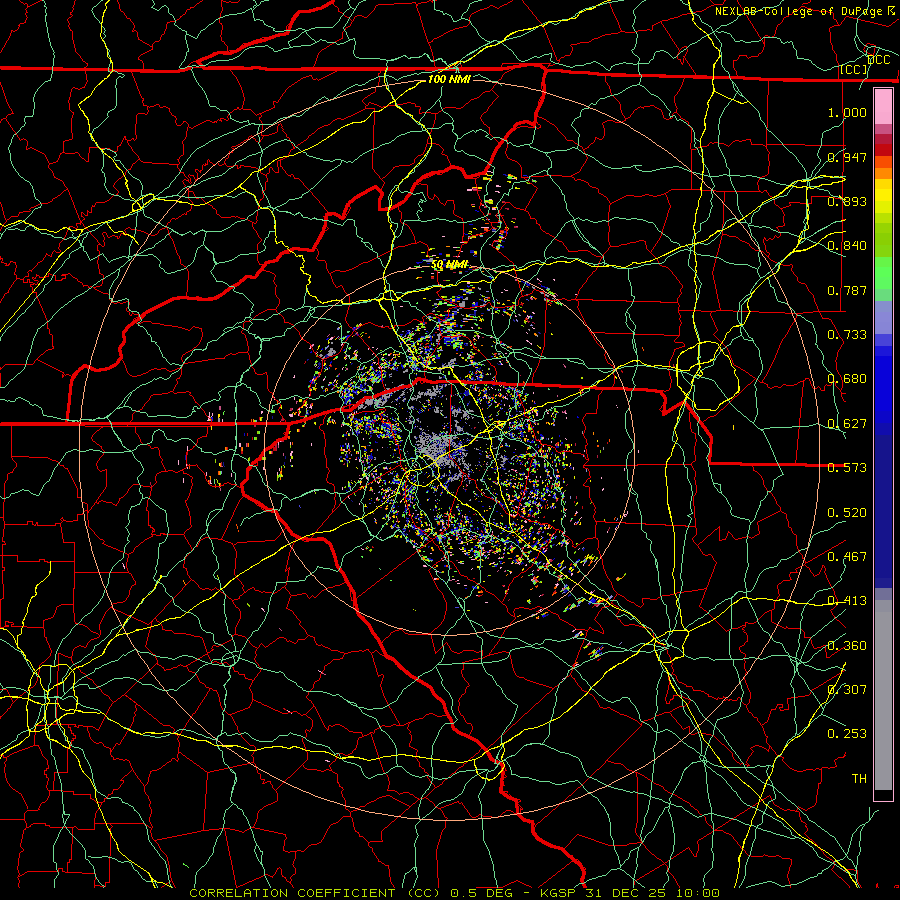
Task: Pick the pink segment of the color bar
Action: click(883, 107)
